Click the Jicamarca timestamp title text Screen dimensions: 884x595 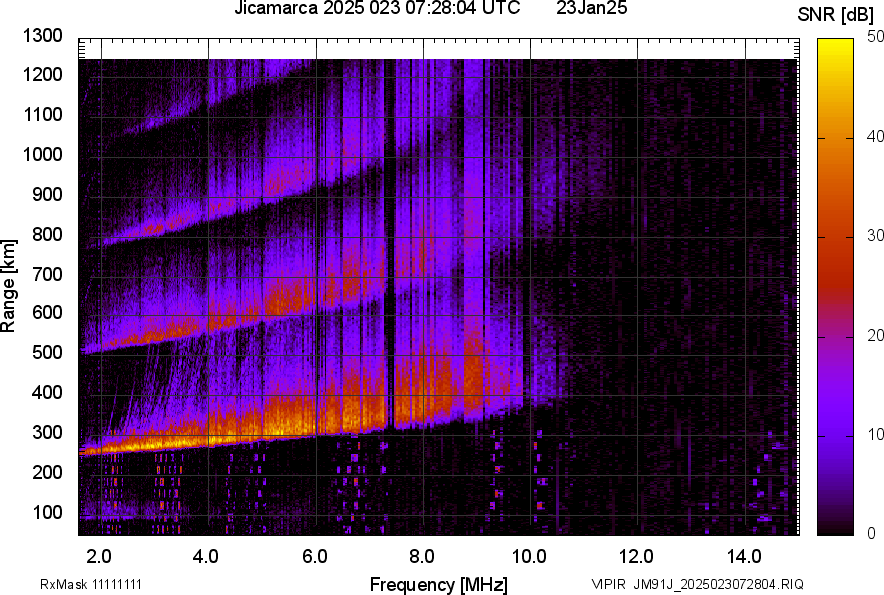click(x=376, y=9)
